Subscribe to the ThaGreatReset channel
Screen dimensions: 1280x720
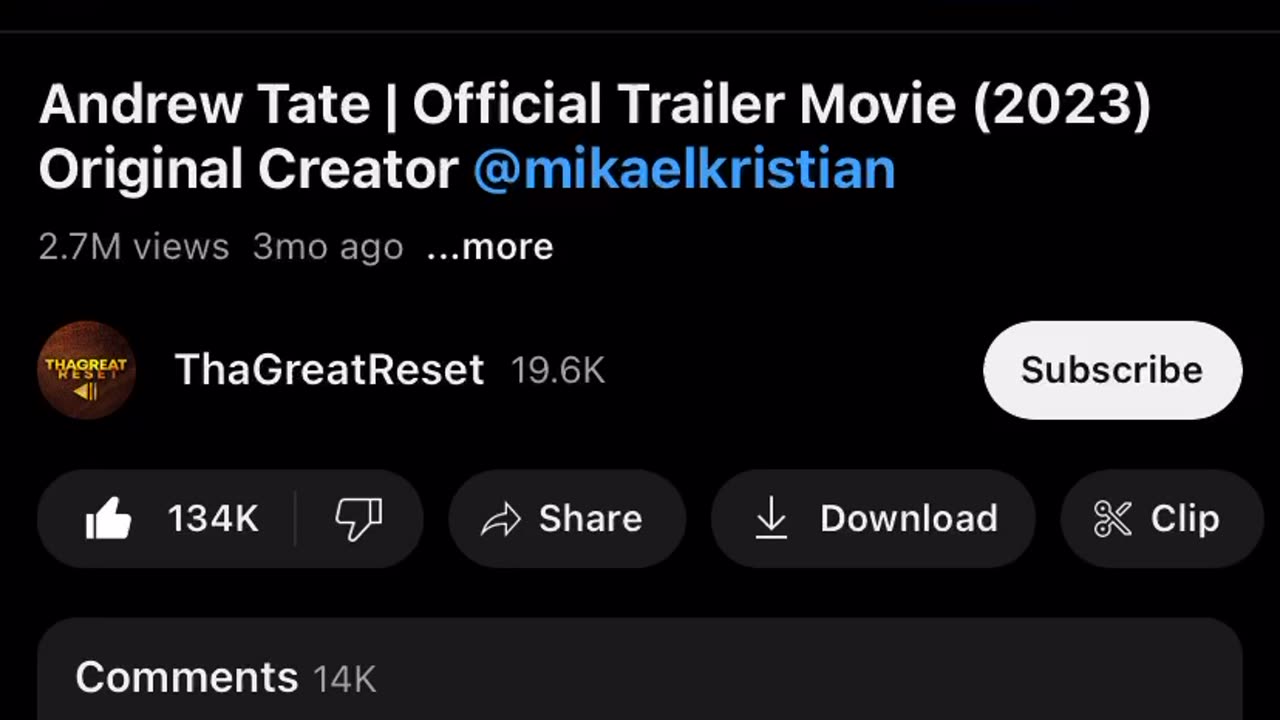[1112, 370]
